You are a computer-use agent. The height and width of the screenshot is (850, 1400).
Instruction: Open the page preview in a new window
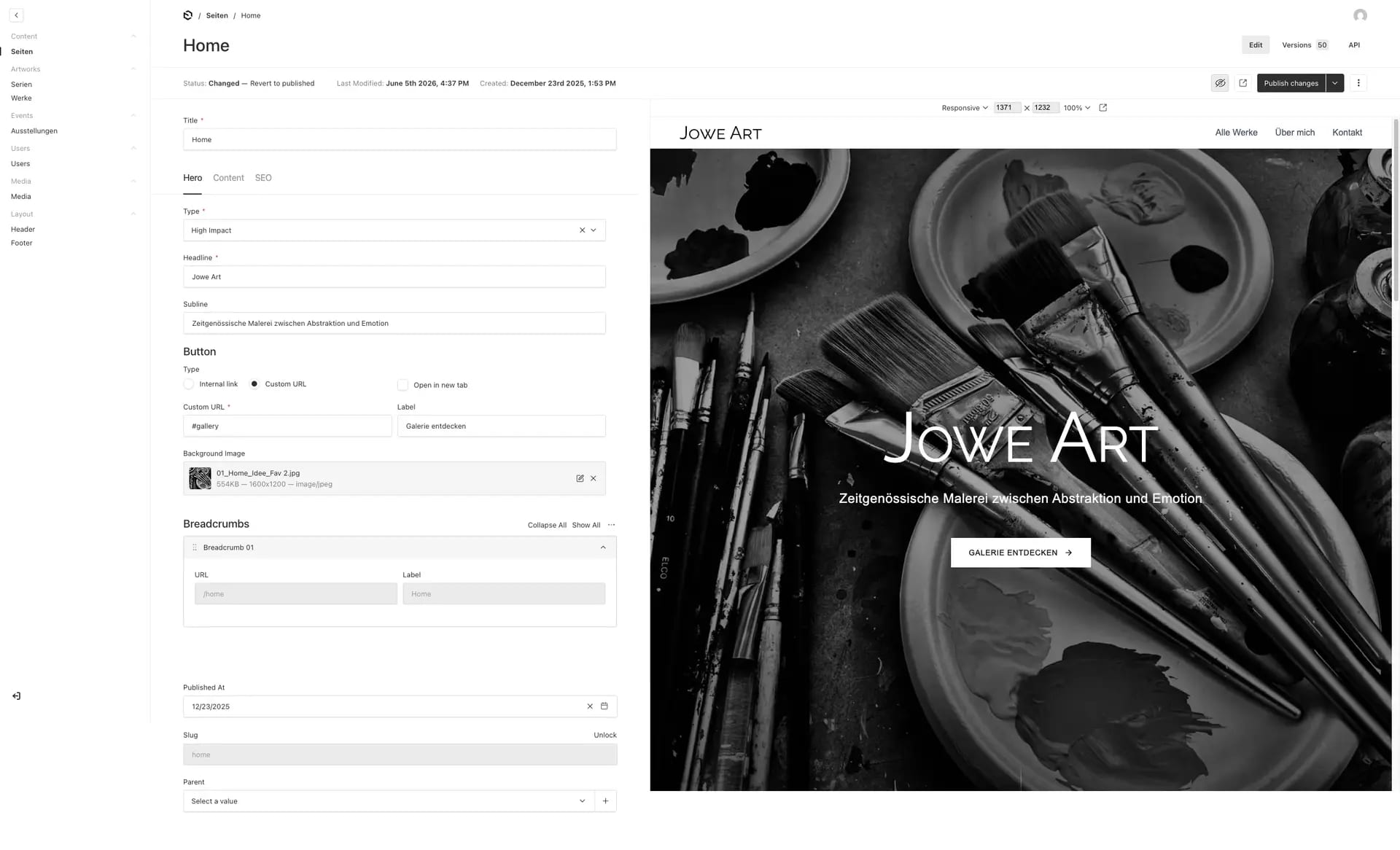1242,83
